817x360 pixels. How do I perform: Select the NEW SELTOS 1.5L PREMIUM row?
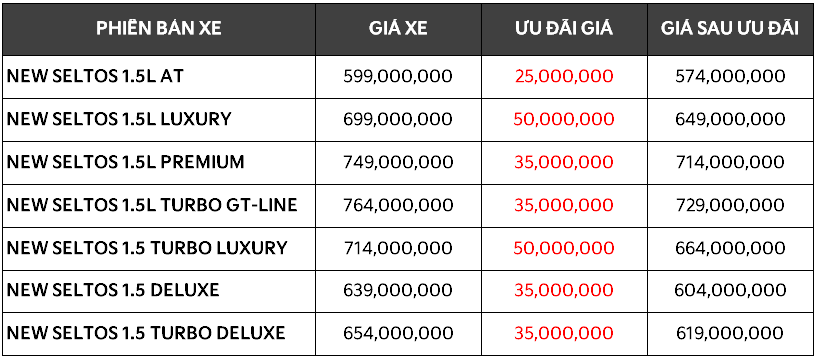(x=408, y=162)
